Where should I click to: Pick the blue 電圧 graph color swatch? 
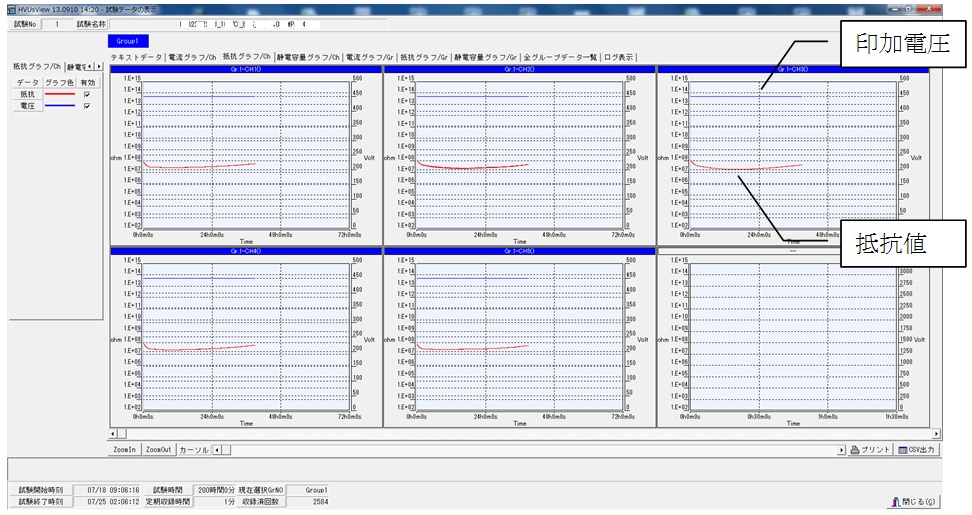60,106
